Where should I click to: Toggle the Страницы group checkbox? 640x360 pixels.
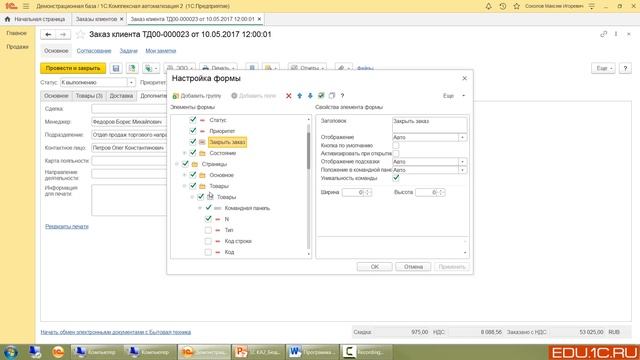(x=185, y=164)
